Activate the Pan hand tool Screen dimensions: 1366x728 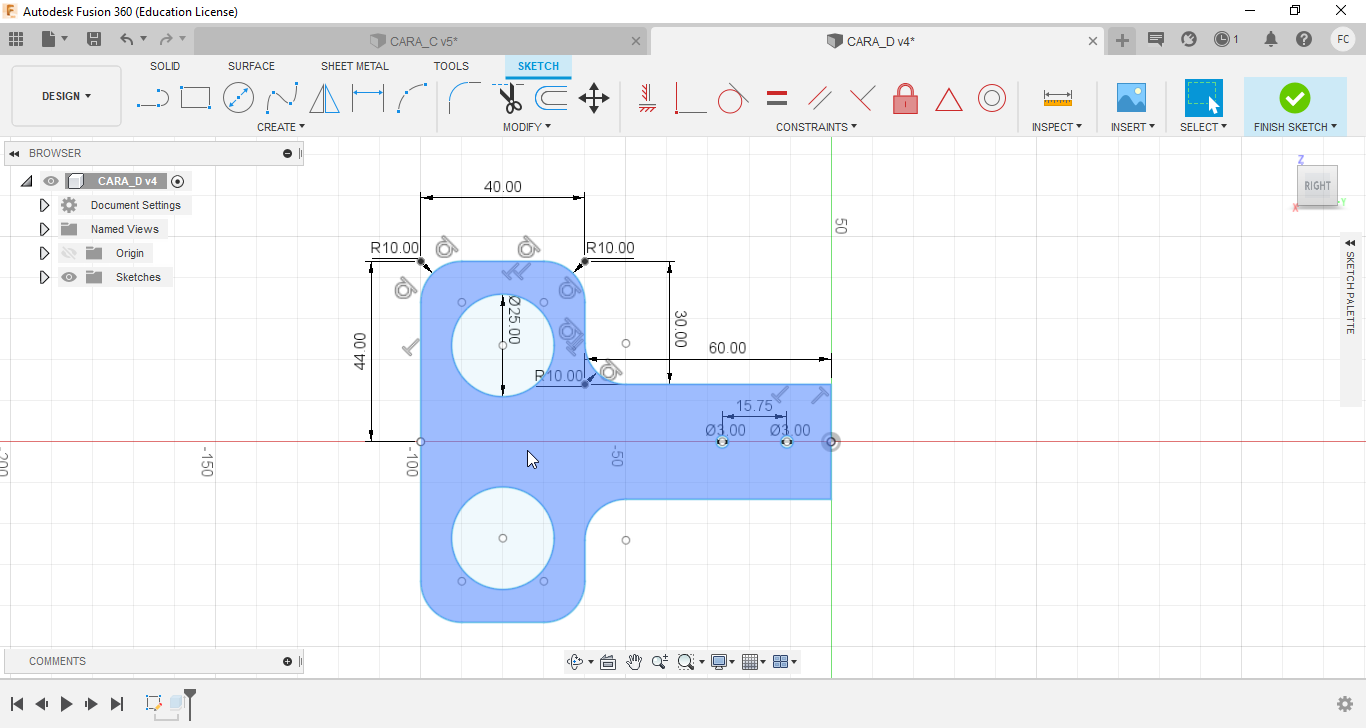[x=634, y=661]
